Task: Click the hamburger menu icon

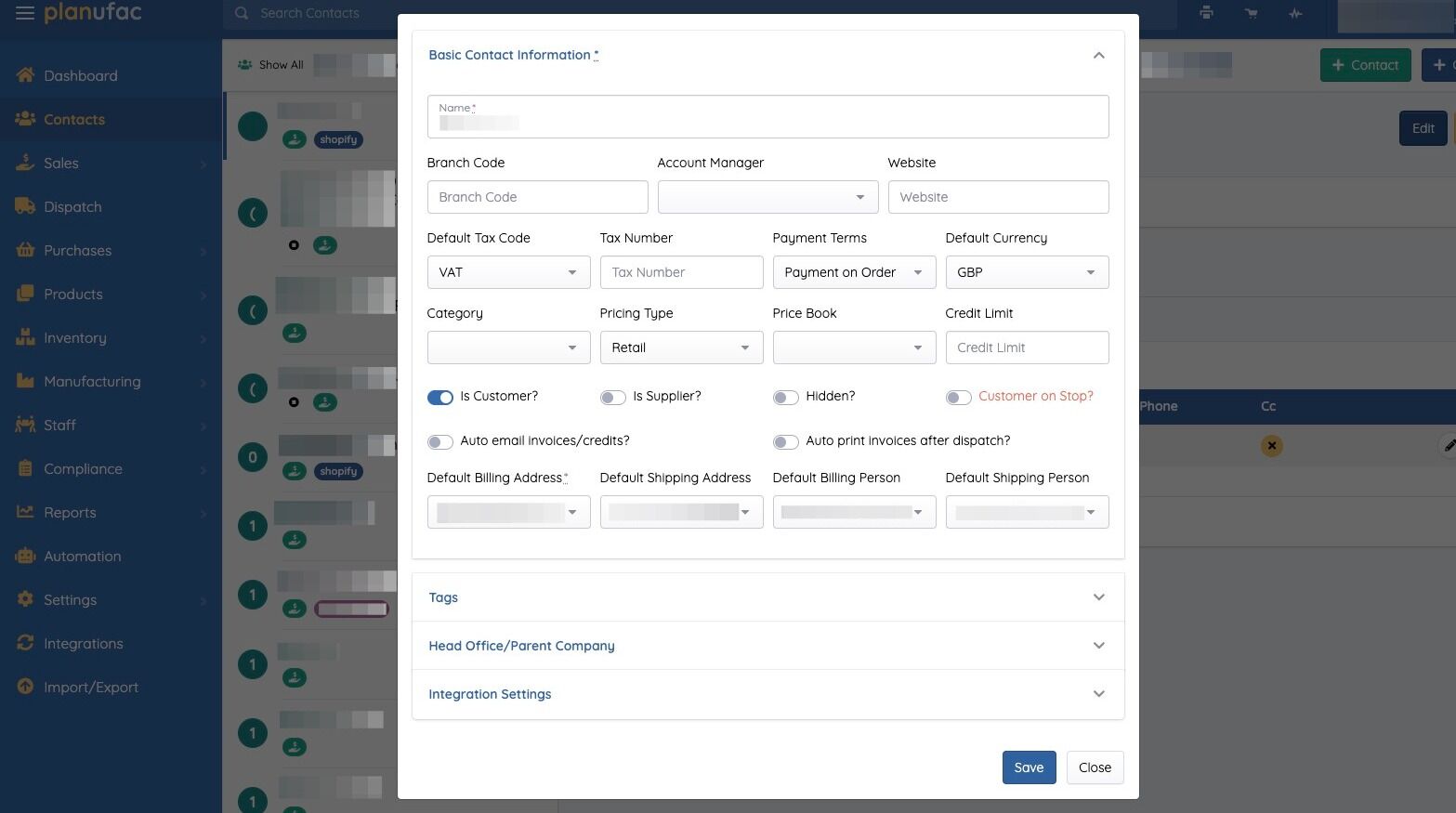Action: coord(25,13)
